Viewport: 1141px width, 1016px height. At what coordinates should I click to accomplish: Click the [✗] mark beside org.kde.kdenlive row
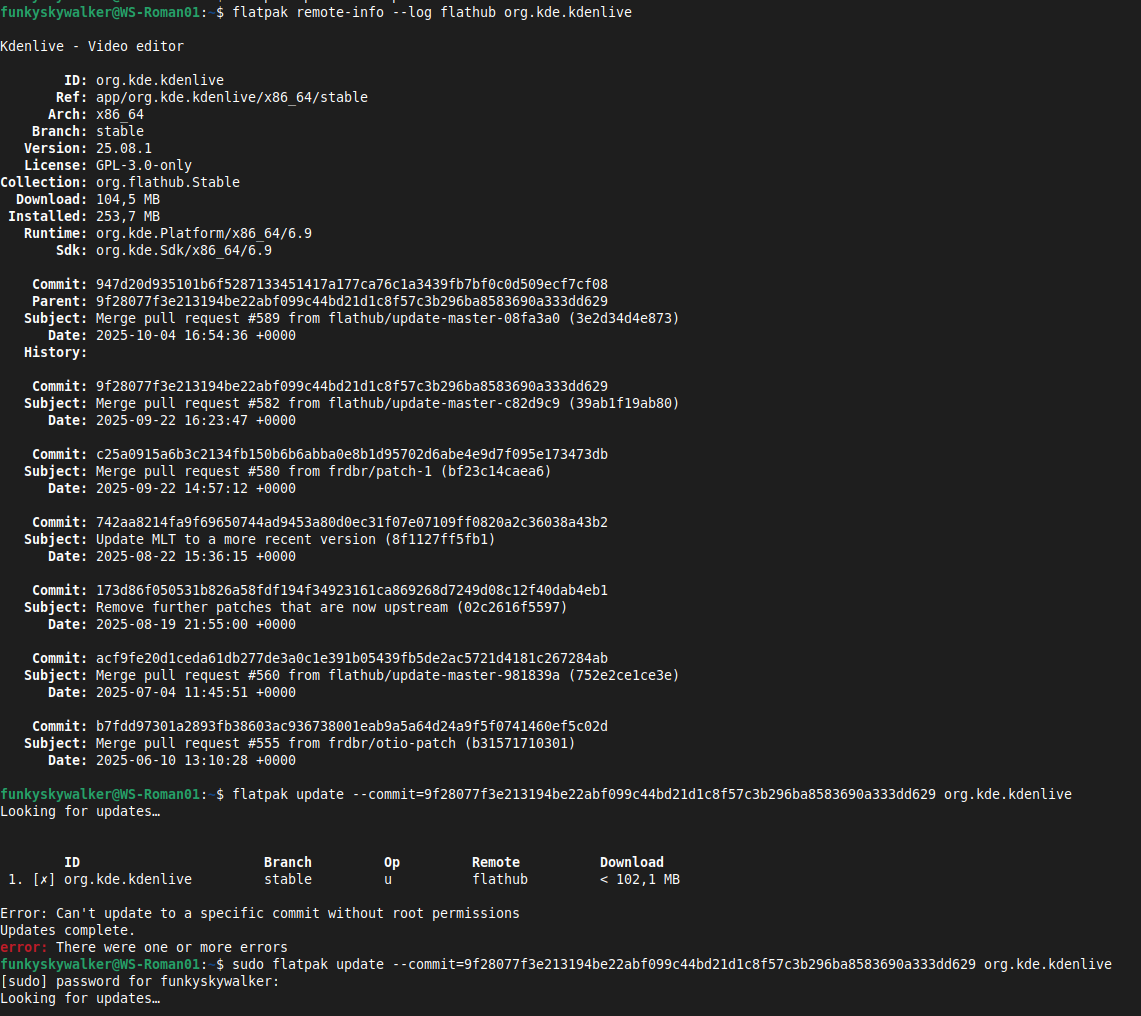tap(44, 879)
